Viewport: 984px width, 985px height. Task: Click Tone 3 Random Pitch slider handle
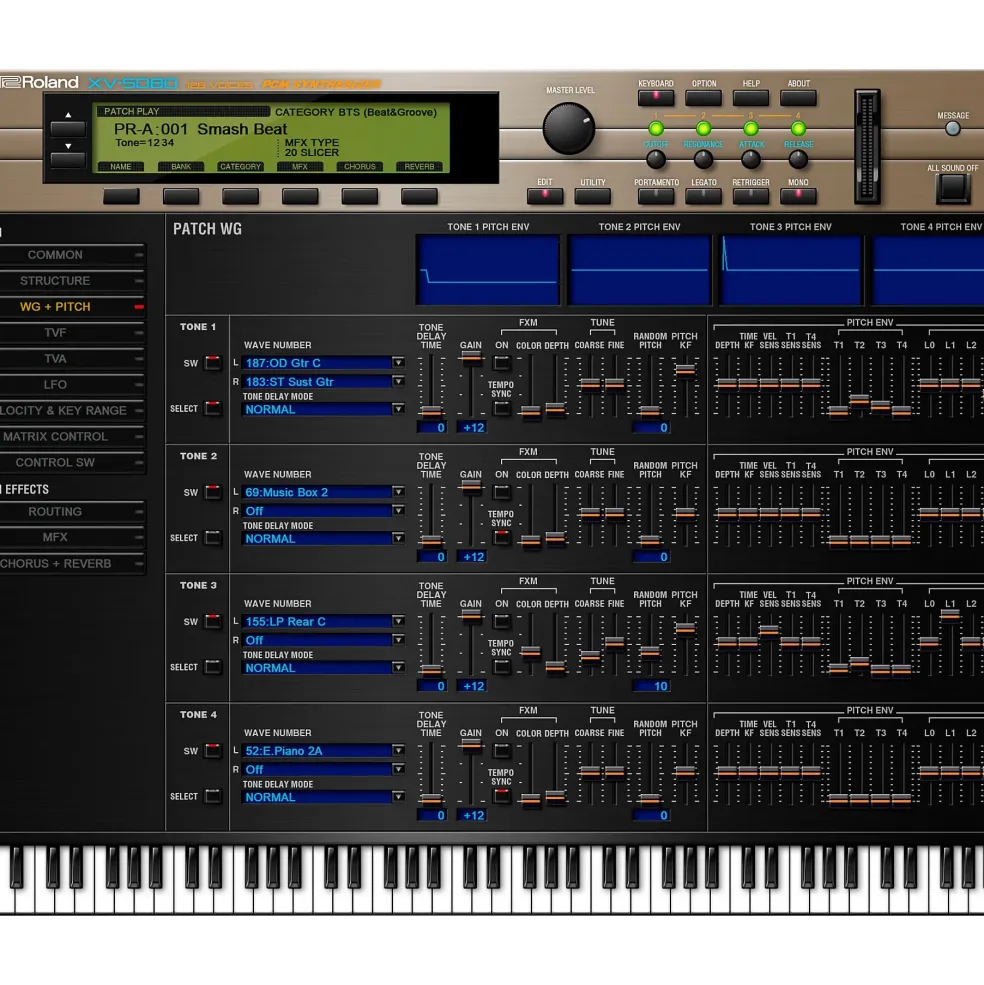(650, 651)
